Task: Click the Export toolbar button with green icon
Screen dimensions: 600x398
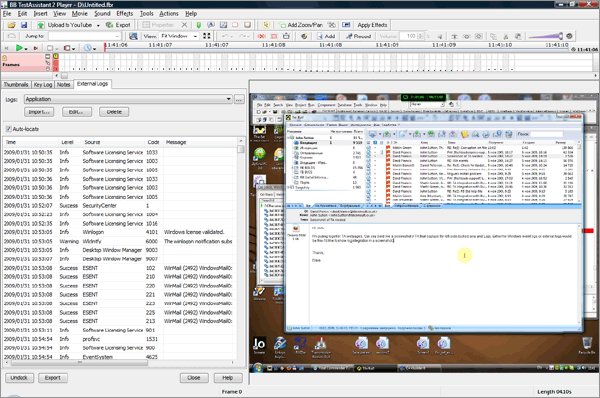Action: [118, 25]
